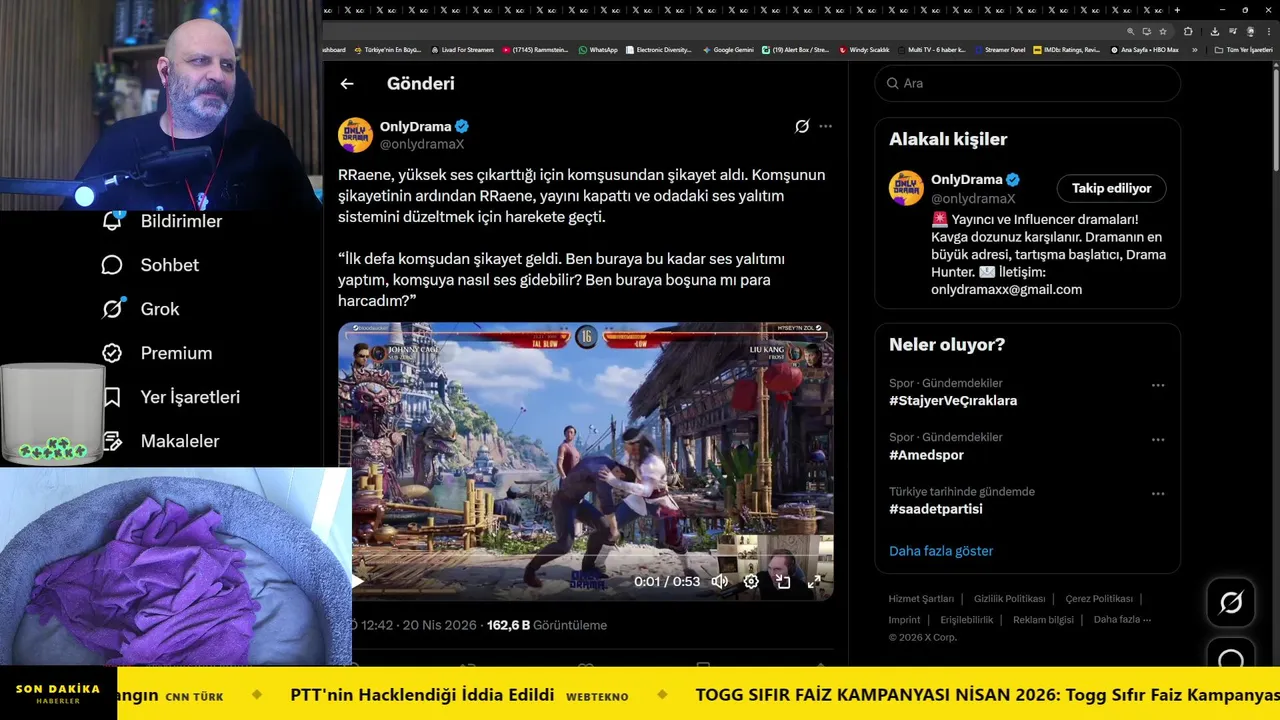Click Grok explain icon on the post
The width and height of the screenshot is (1280, 720).
[802, 126]
